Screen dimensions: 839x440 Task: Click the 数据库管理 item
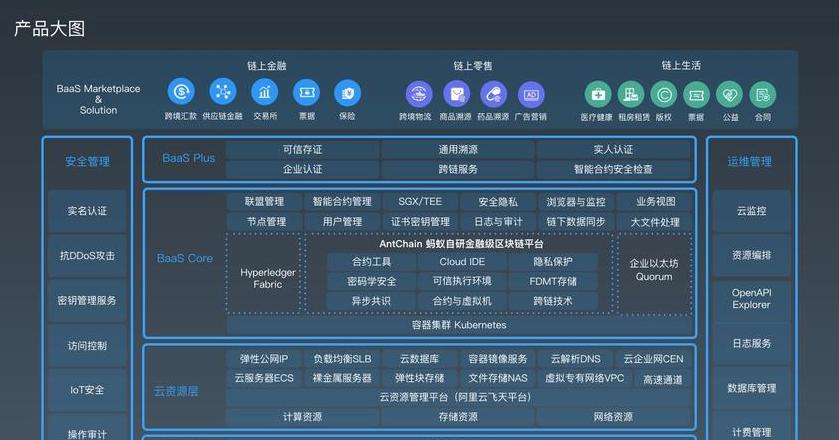point(751,388)
